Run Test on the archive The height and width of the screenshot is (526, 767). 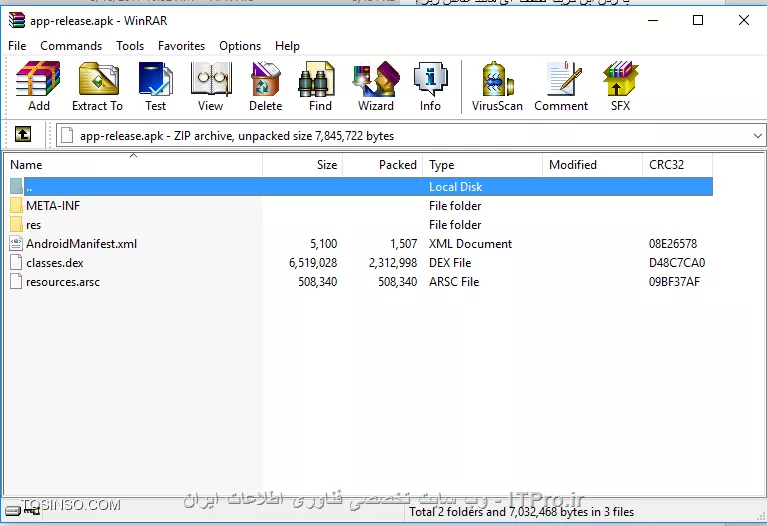(156, 86)
